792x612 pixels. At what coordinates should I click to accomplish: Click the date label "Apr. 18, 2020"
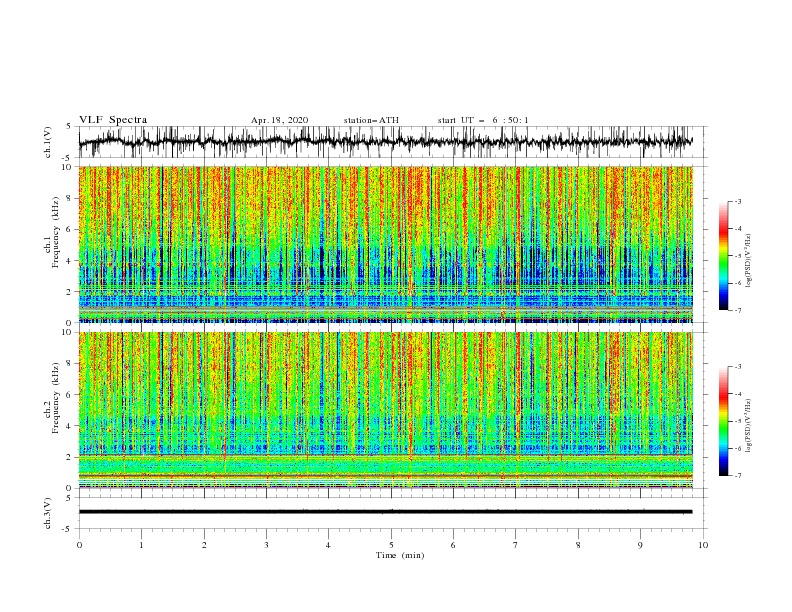click(x=279, y=120)
